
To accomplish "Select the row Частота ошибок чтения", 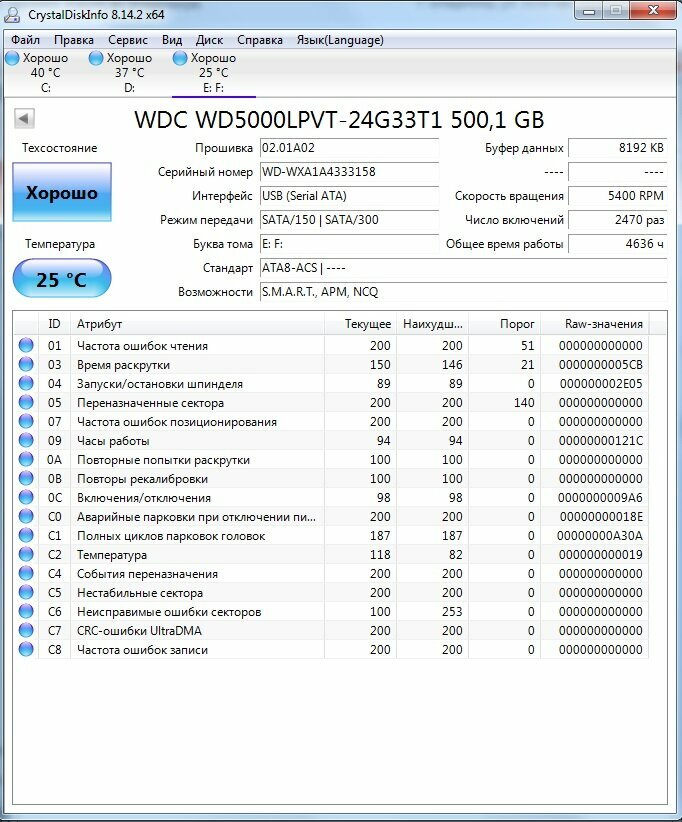I will coord(331,345).
